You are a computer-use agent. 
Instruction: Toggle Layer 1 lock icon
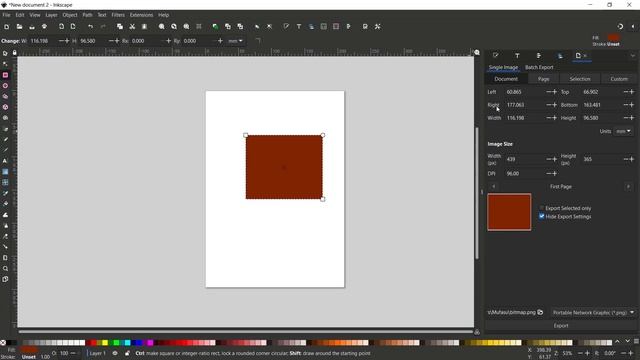[x=127, y=353]
